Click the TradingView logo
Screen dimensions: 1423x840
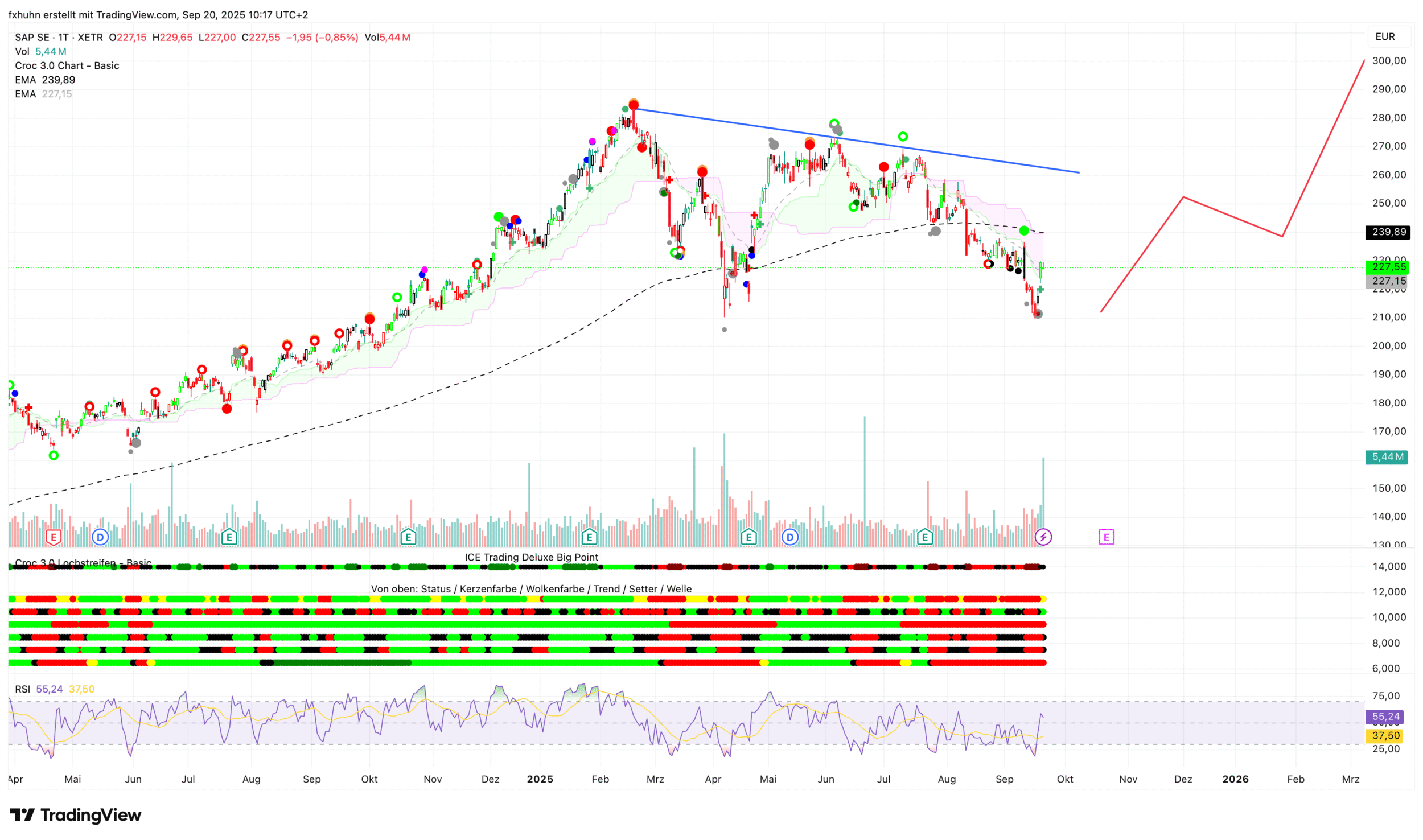click(76, 815)
